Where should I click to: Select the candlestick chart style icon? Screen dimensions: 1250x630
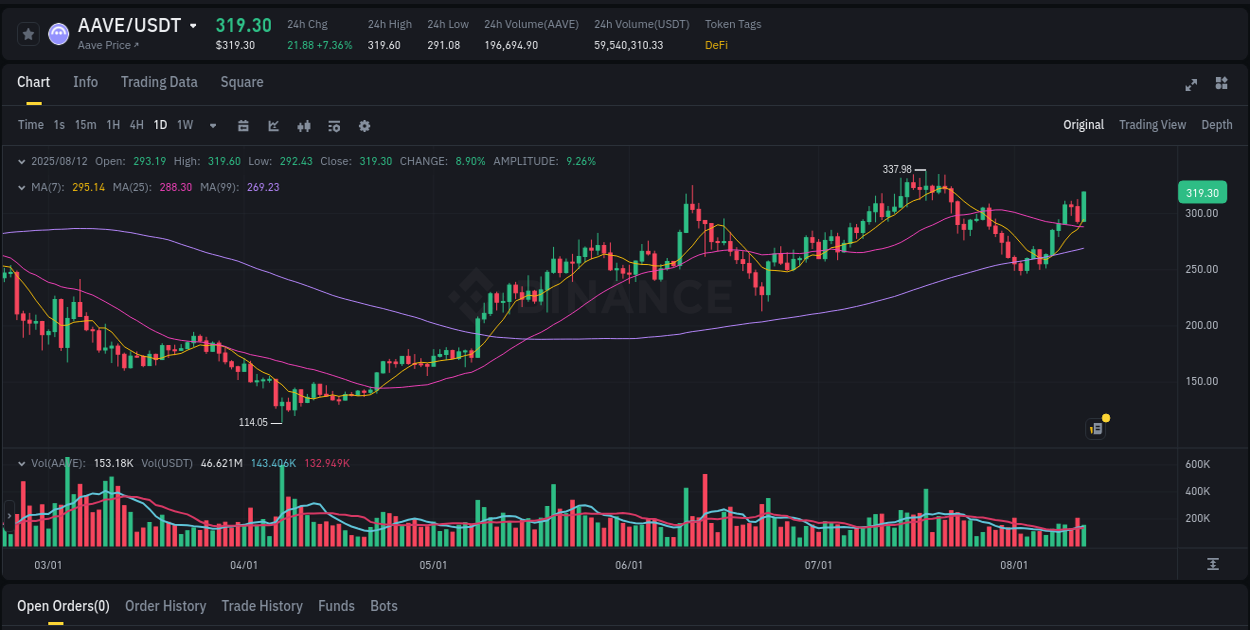[x=303, y=126]
